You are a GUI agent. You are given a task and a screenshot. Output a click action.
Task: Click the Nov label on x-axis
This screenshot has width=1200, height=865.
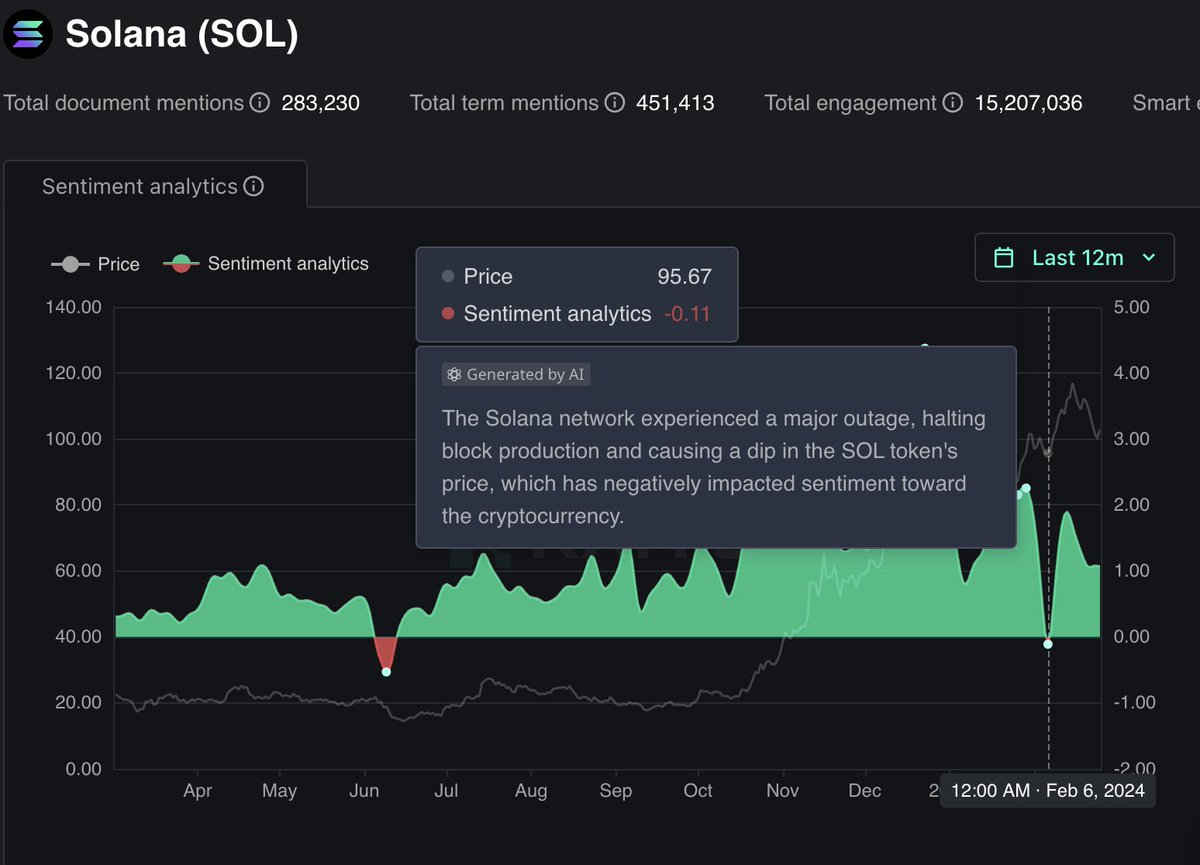point(783,791)
